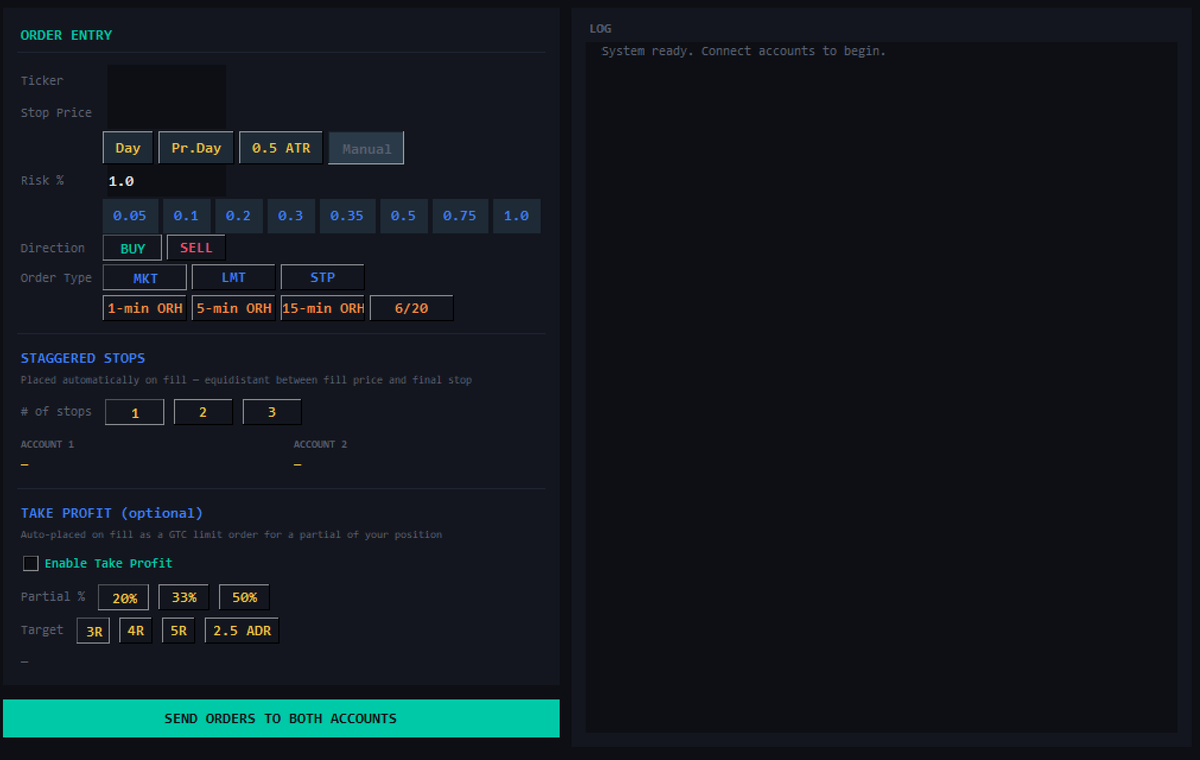Pick the 1.0 risk preset button
This screenshot has height=760, width=1200.
click(x=516, y=216)
